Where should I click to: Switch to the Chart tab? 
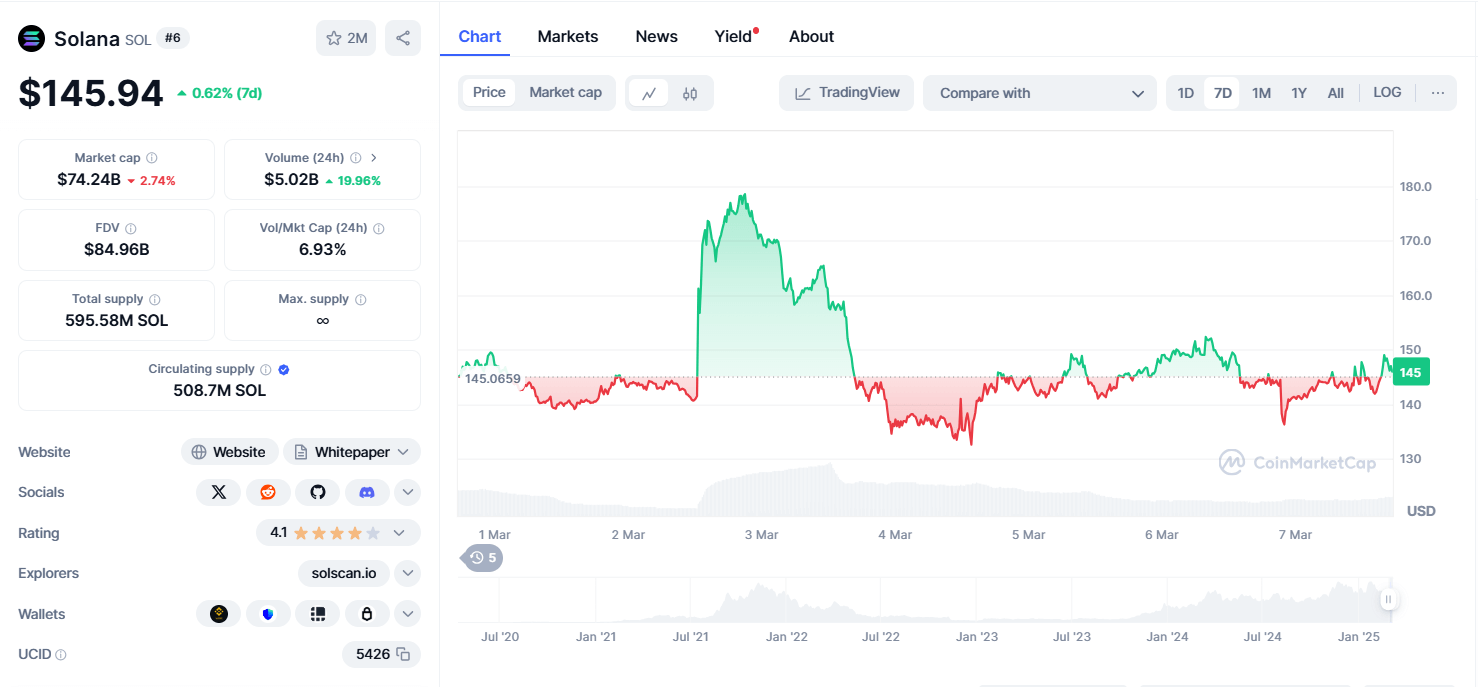(480, 36)
